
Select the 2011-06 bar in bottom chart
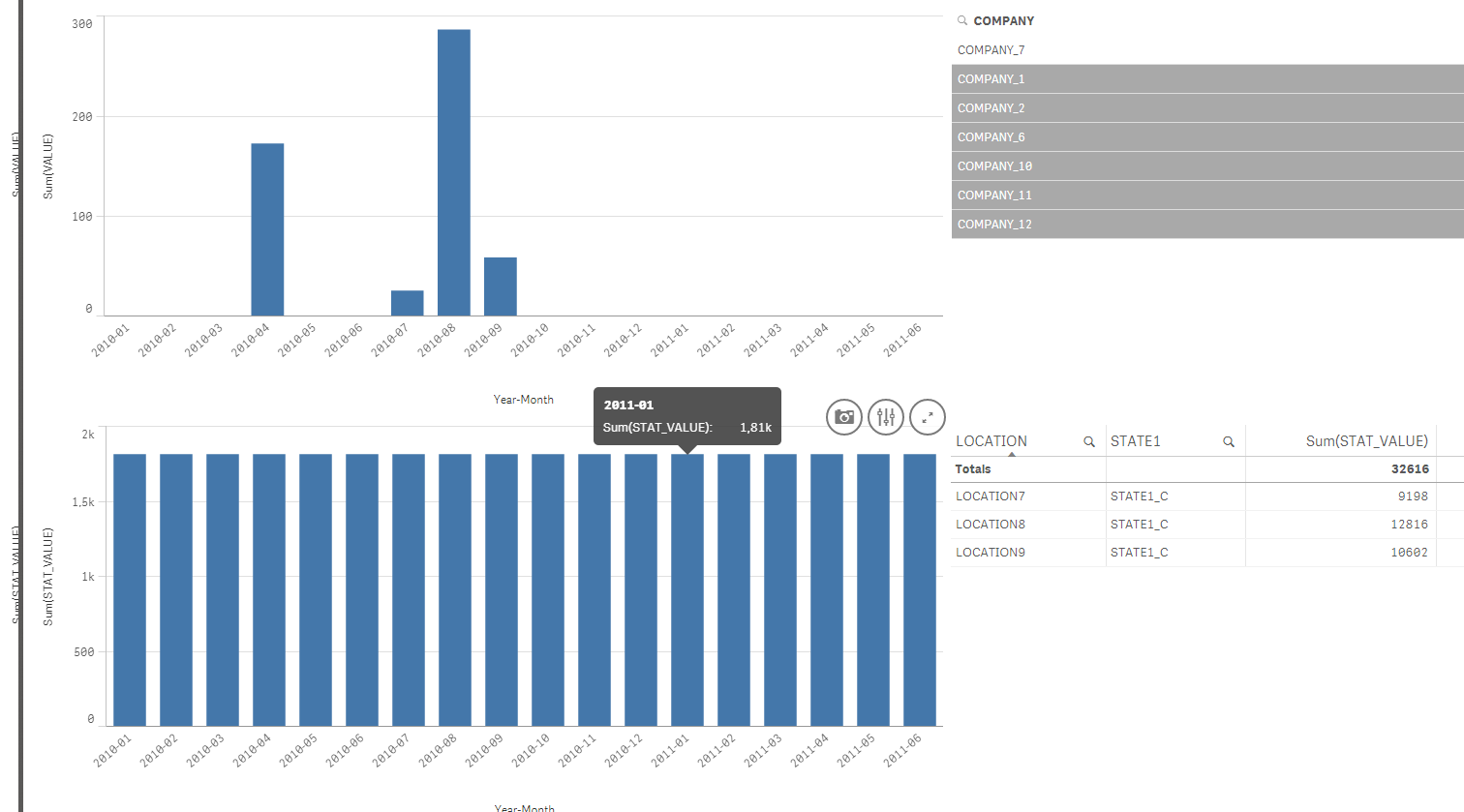[920, 589]
